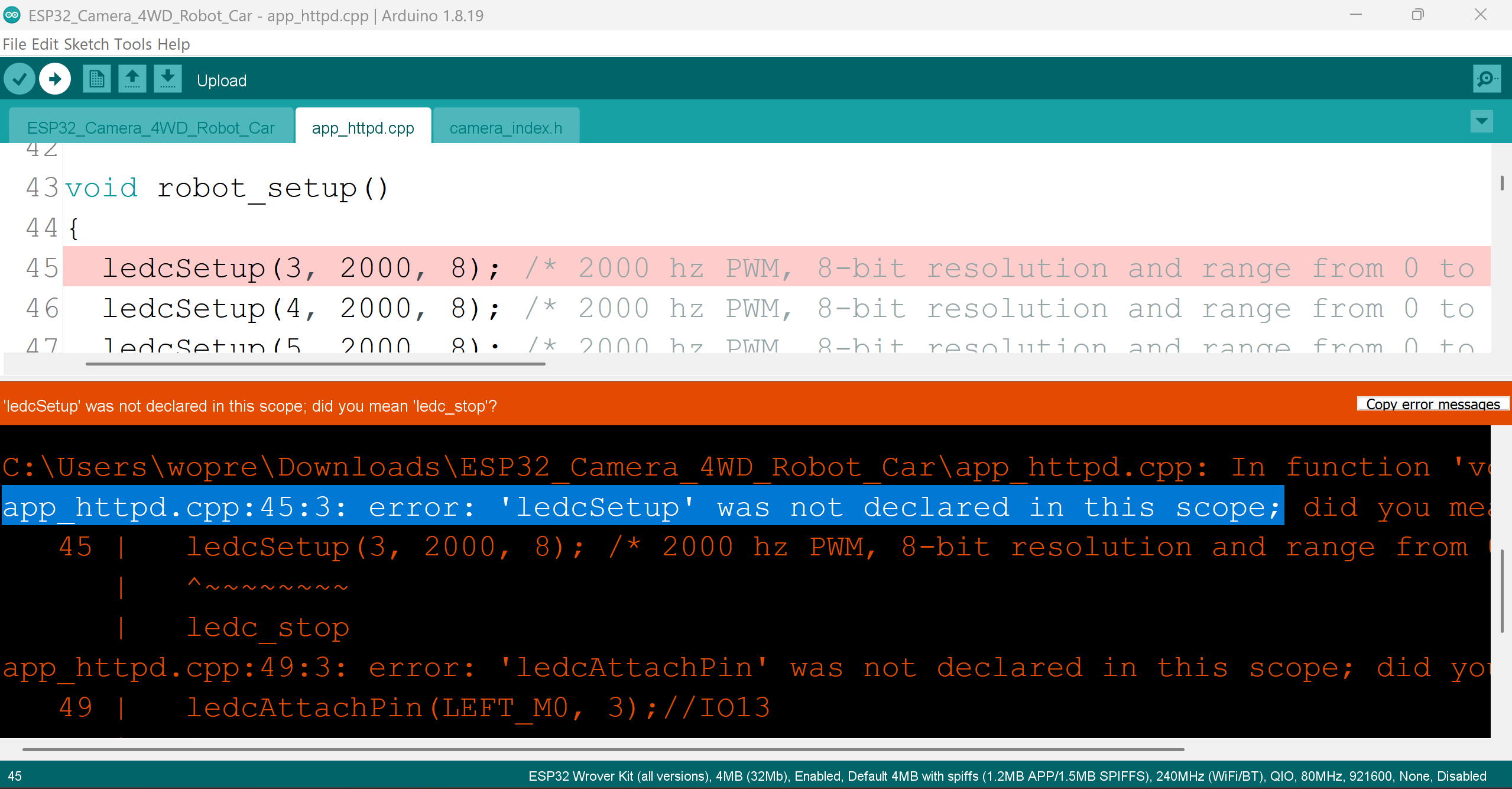1512x789 pixels.
Task: Click the Upload arrow icon
Action: pos(55,79)
